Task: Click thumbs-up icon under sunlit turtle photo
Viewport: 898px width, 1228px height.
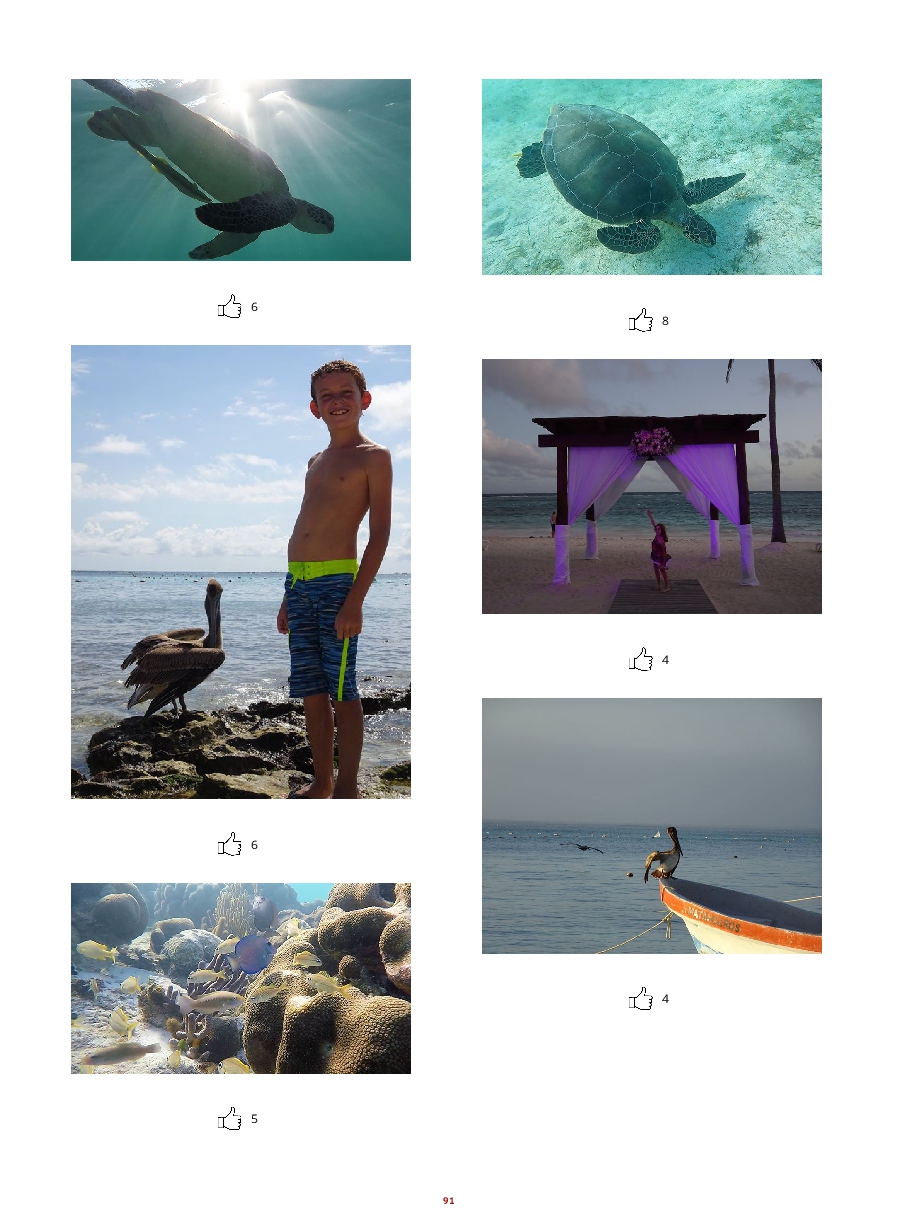Action: tap(230, 307)
